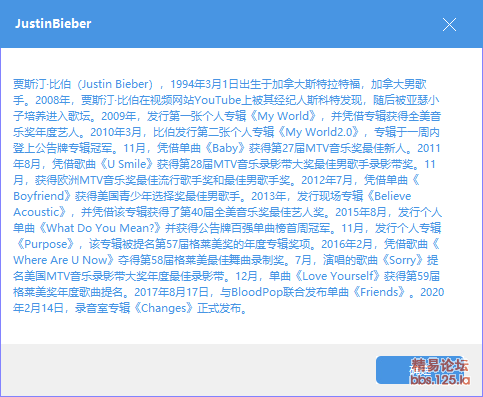Click the word "Boyfriend" in the paragraph
Screen dimensions: 483x397
39,196
